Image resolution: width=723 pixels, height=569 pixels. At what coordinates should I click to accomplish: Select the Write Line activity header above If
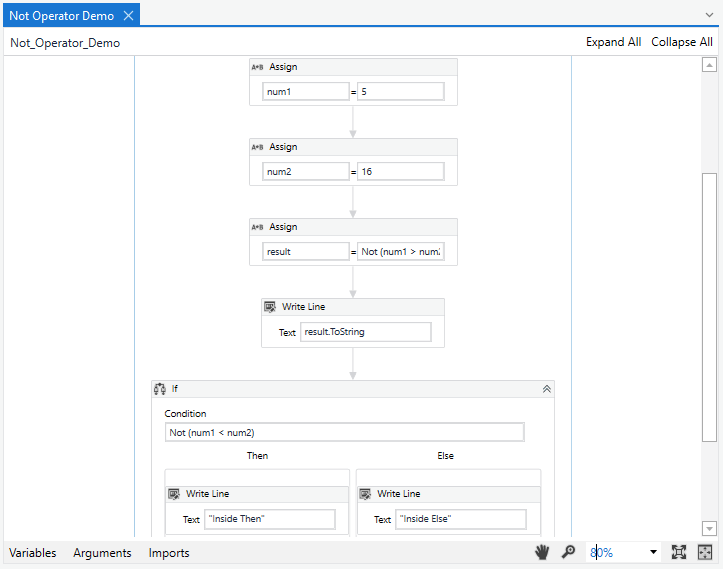pos(353,307)
